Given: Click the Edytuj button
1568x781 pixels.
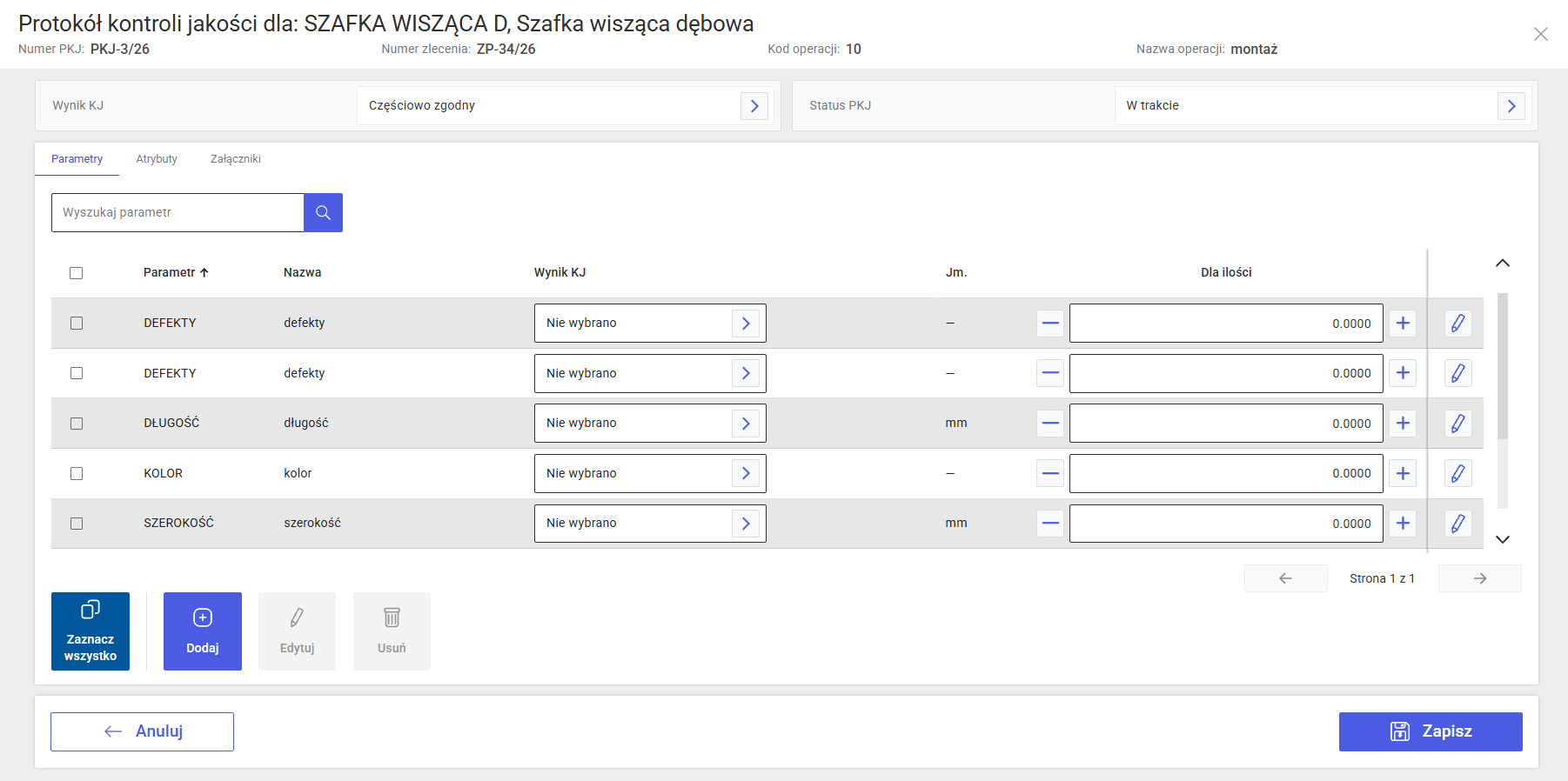Looking at the screenshot, I should pyautogui.click(x=297, y=631).
